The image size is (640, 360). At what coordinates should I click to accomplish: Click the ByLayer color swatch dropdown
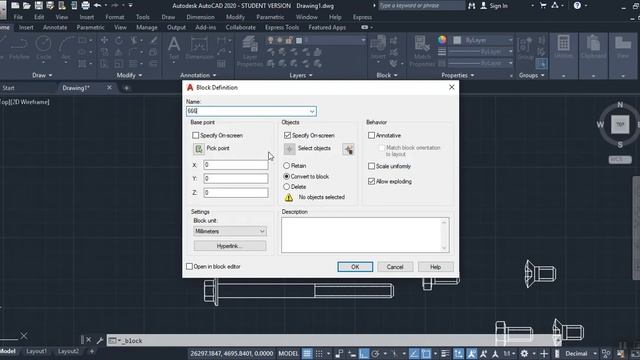pos(483,40)
